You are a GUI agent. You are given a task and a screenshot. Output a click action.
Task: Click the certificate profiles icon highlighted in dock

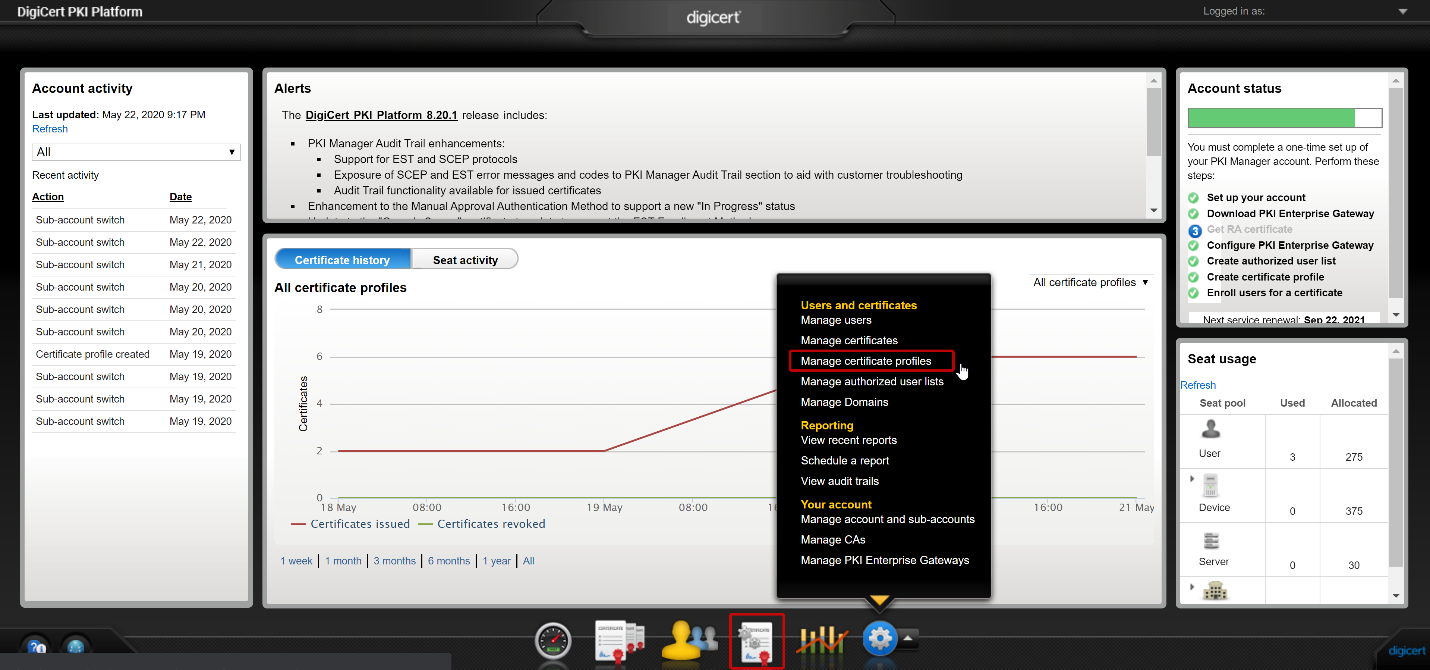757,640
